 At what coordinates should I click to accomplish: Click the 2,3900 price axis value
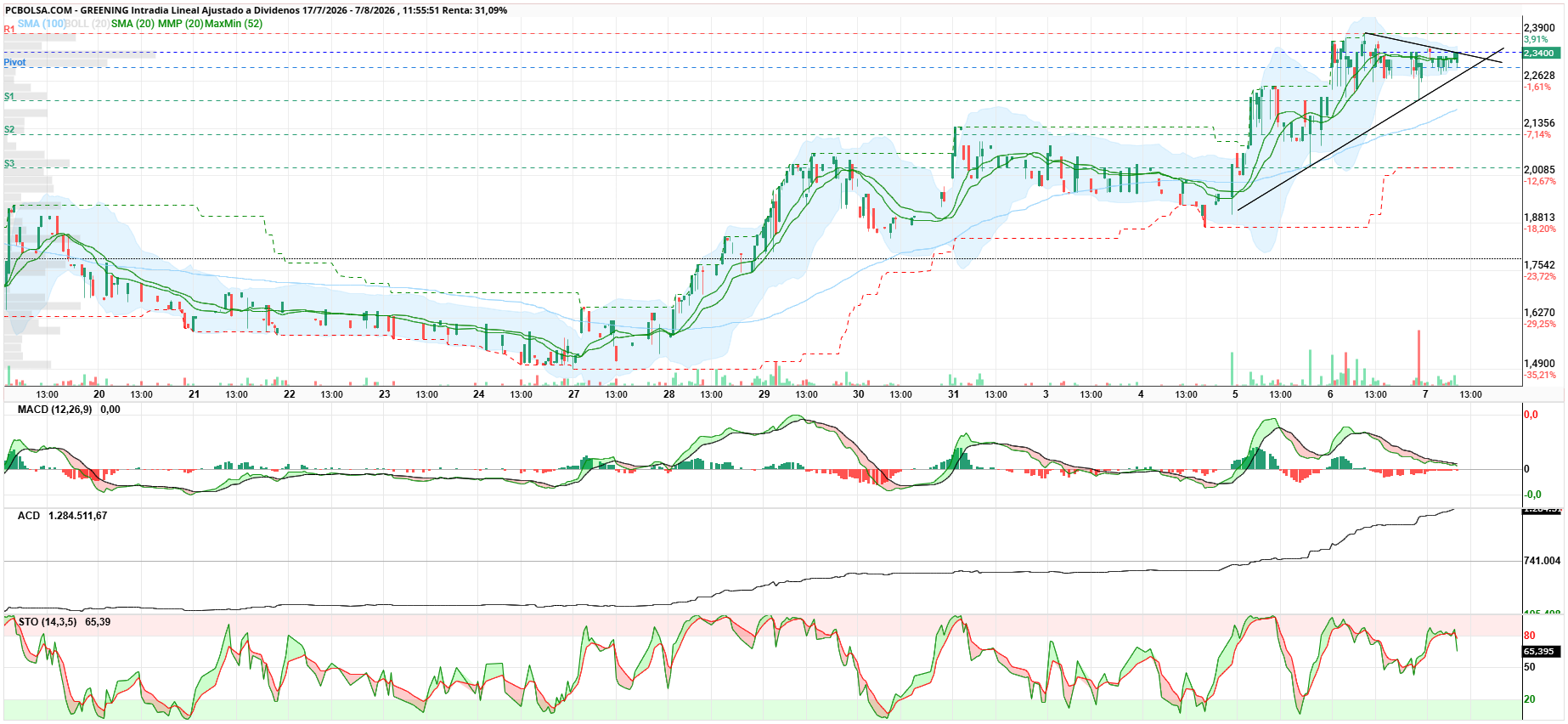(1539, 28)
